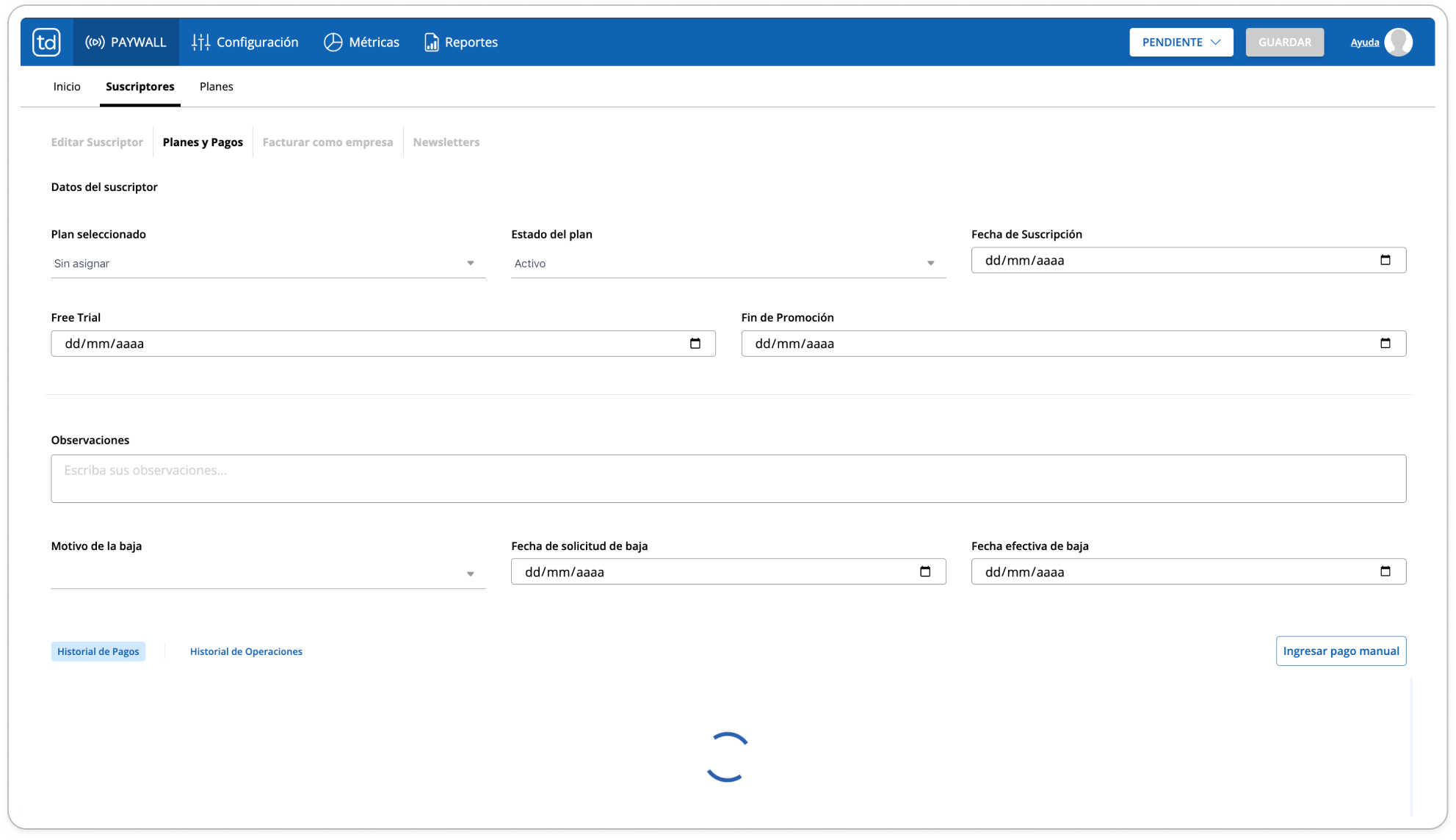Click the Free Trial date field
The height and width of the screenshot is (840, 1456).
[383, 344]
